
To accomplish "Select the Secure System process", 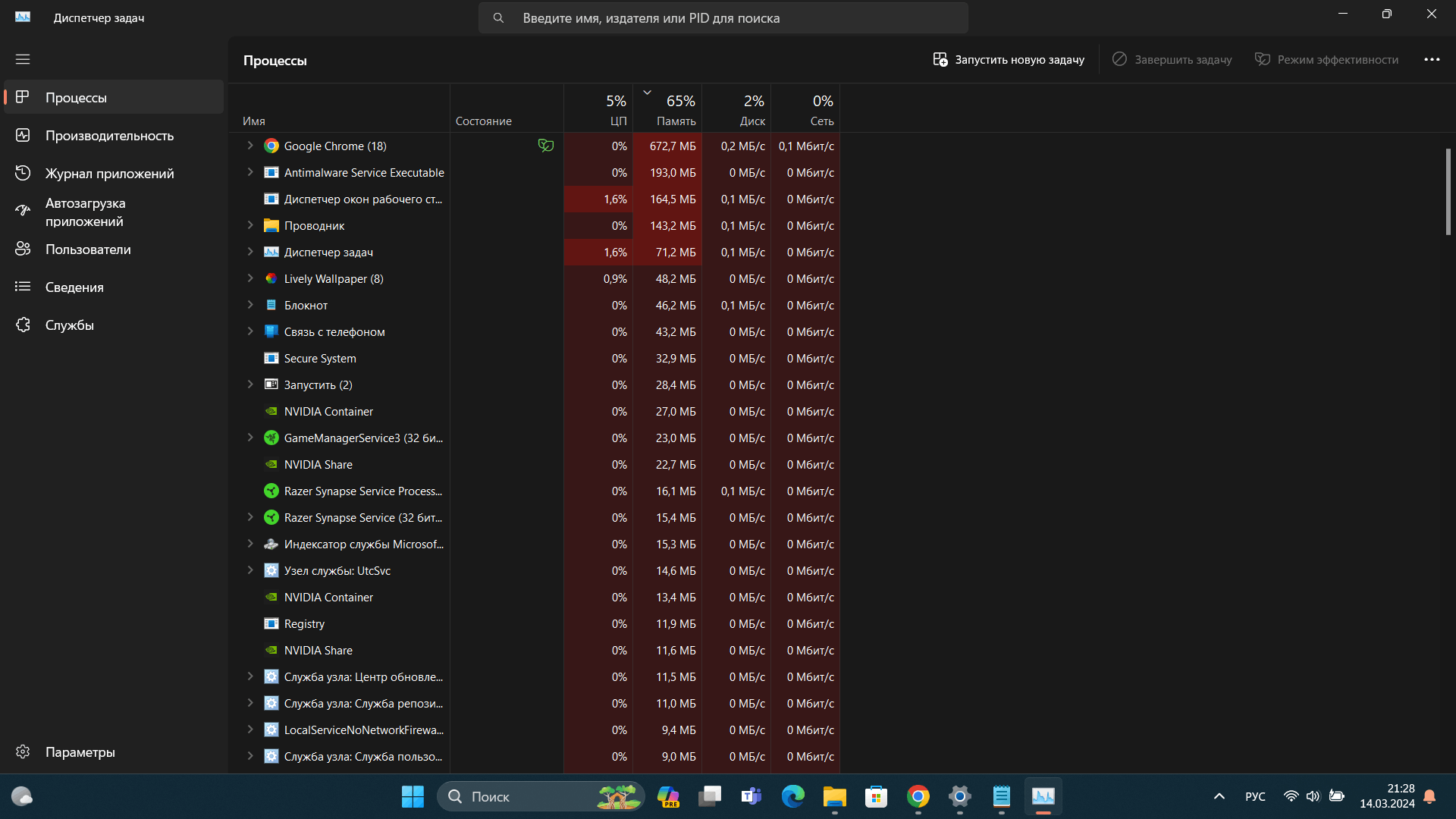I will click(x=534, y=358).
